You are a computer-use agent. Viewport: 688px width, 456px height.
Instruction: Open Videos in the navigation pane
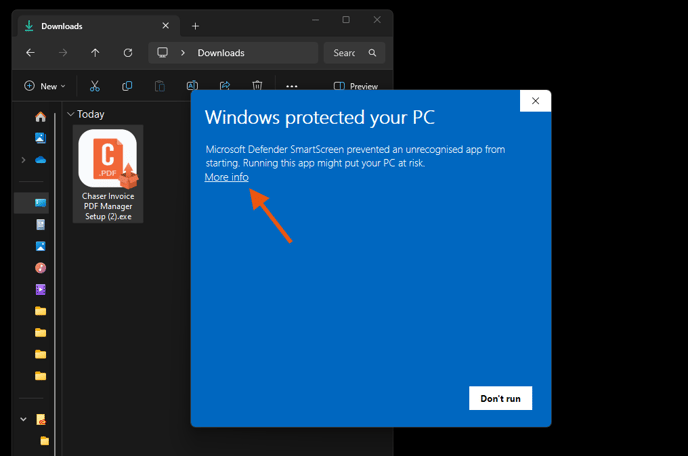40,289
